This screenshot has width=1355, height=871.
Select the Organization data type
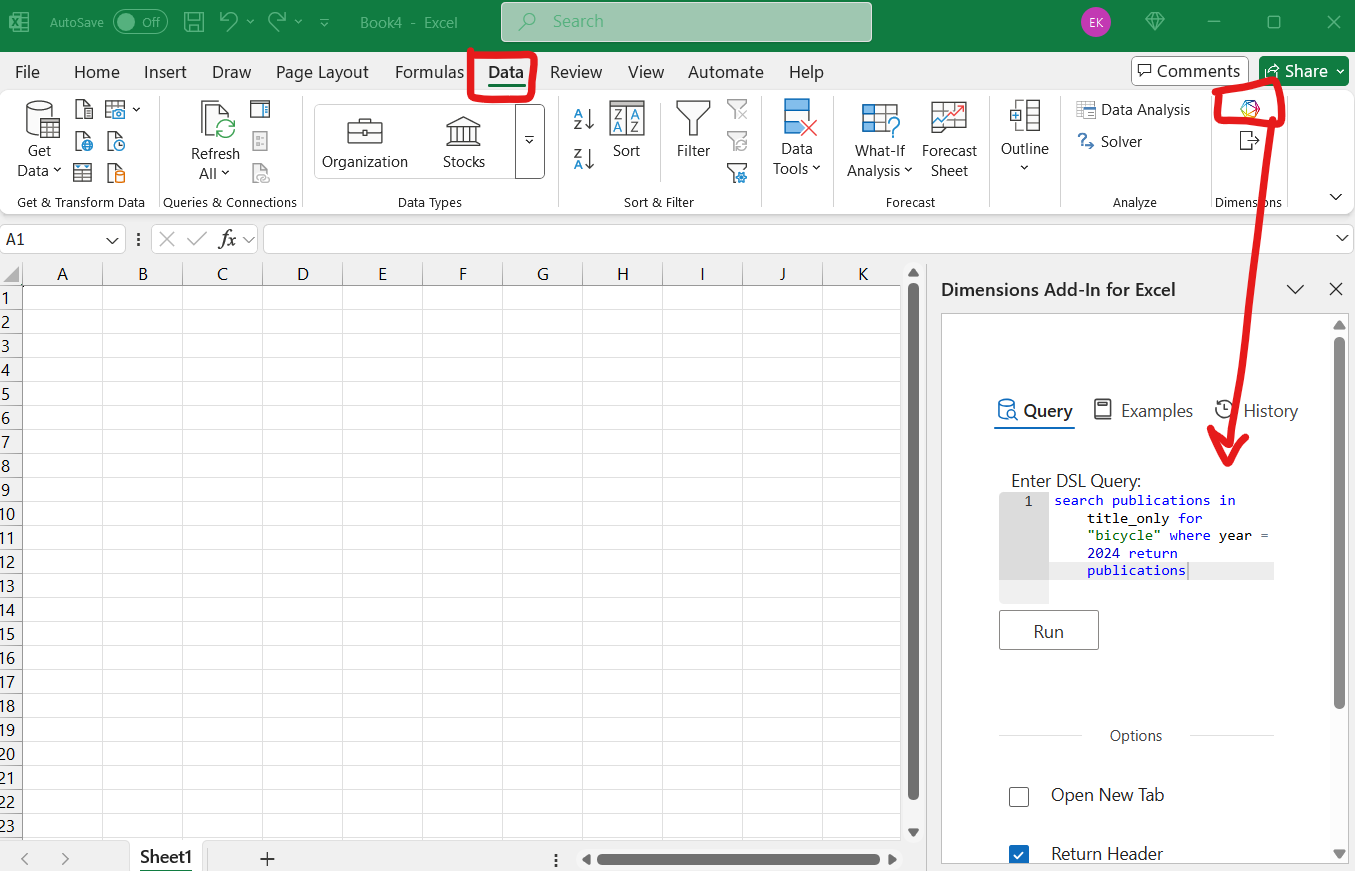364,140
